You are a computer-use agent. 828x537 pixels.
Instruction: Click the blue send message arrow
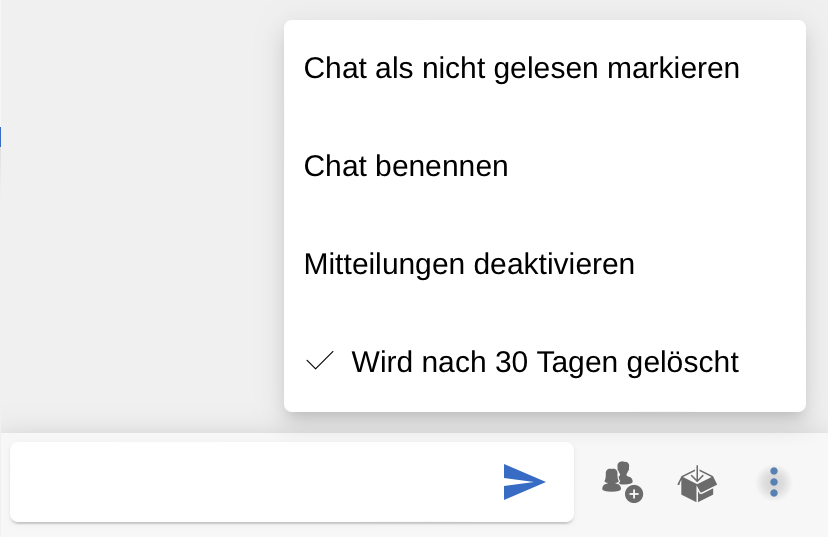pos(524,482)
